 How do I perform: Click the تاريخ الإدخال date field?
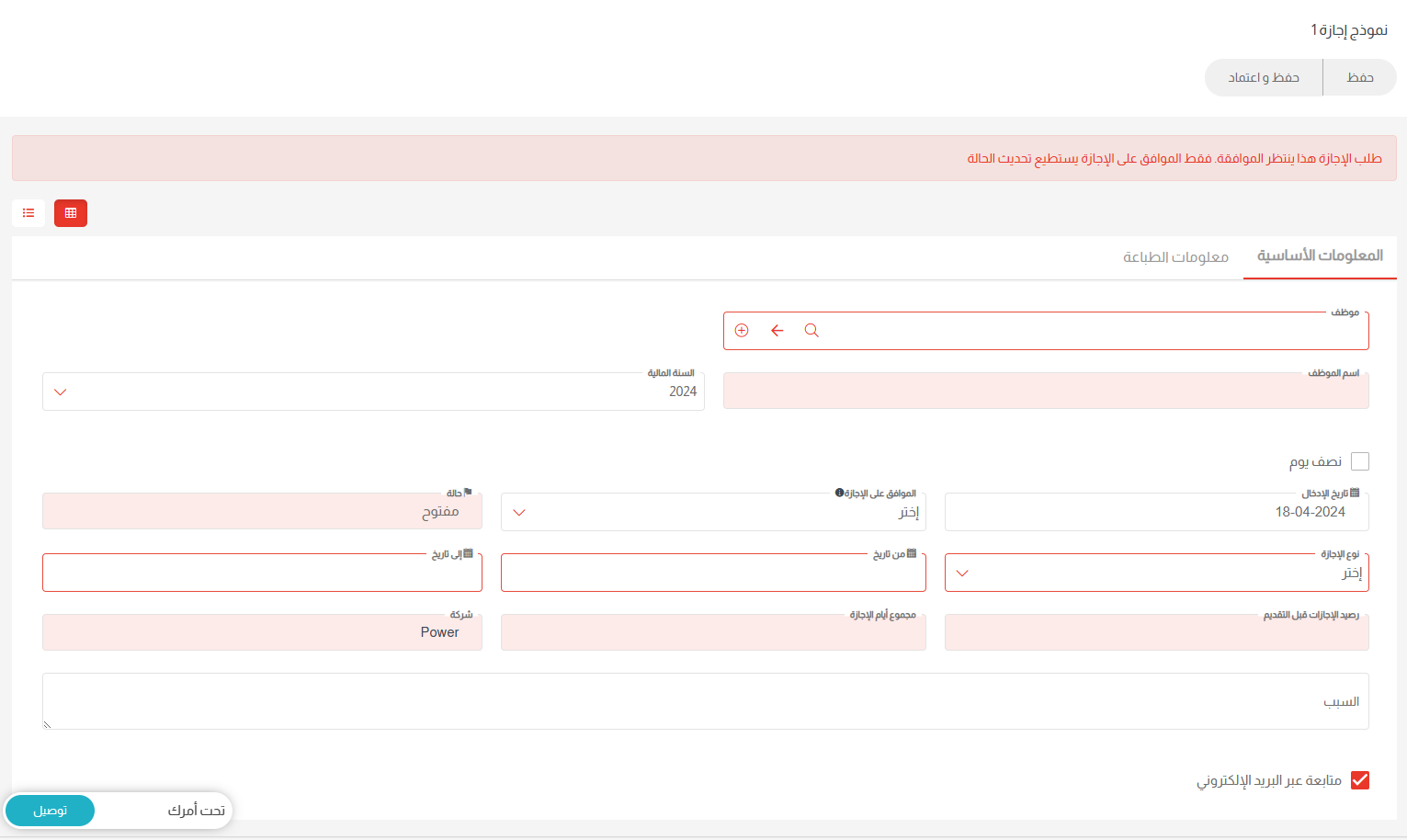pos(1156,512)
